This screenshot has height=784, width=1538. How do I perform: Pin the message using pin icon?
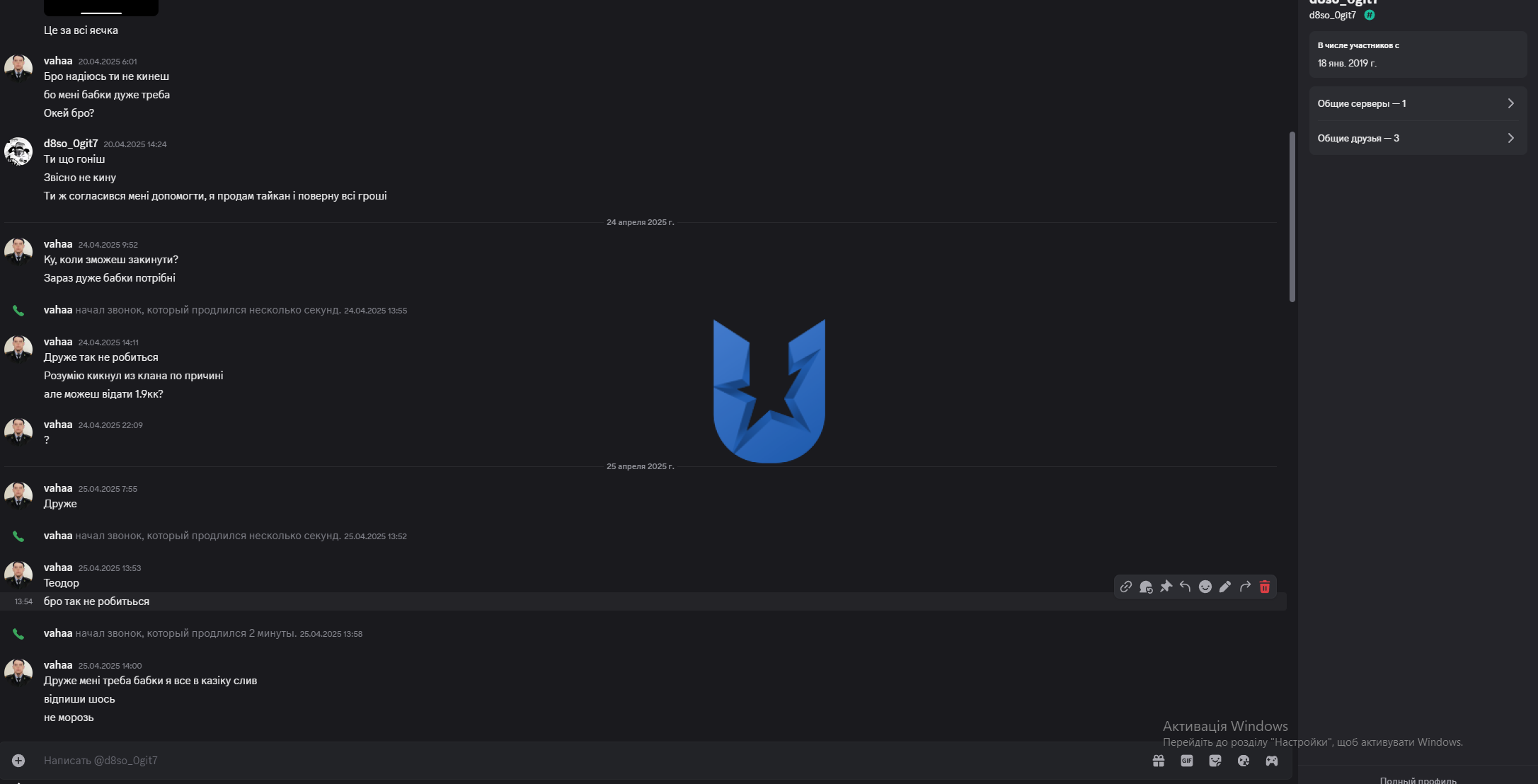[1166, 587]
